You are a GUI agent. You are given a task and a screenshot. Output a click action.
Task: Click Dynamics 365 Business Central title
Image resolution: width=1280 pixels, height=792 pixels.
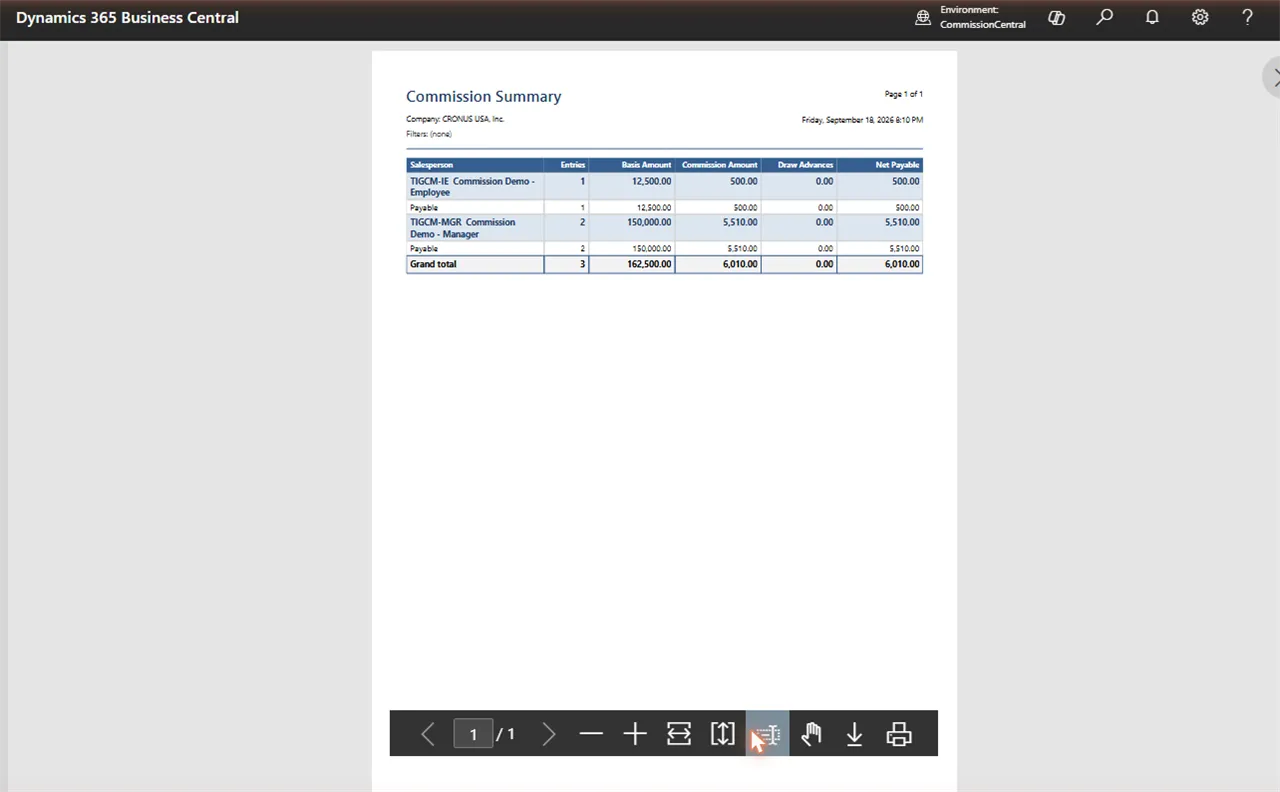coord(127,17)
